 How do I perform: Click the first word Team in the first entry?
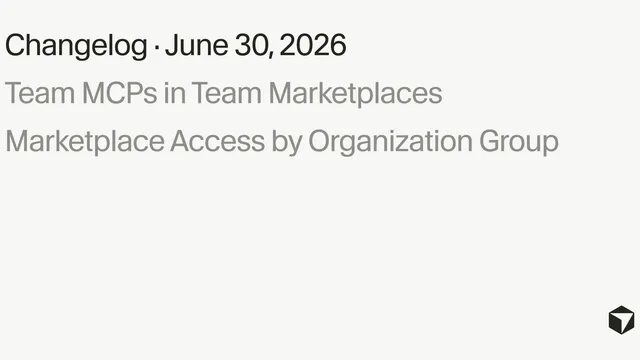pos(40,93)
